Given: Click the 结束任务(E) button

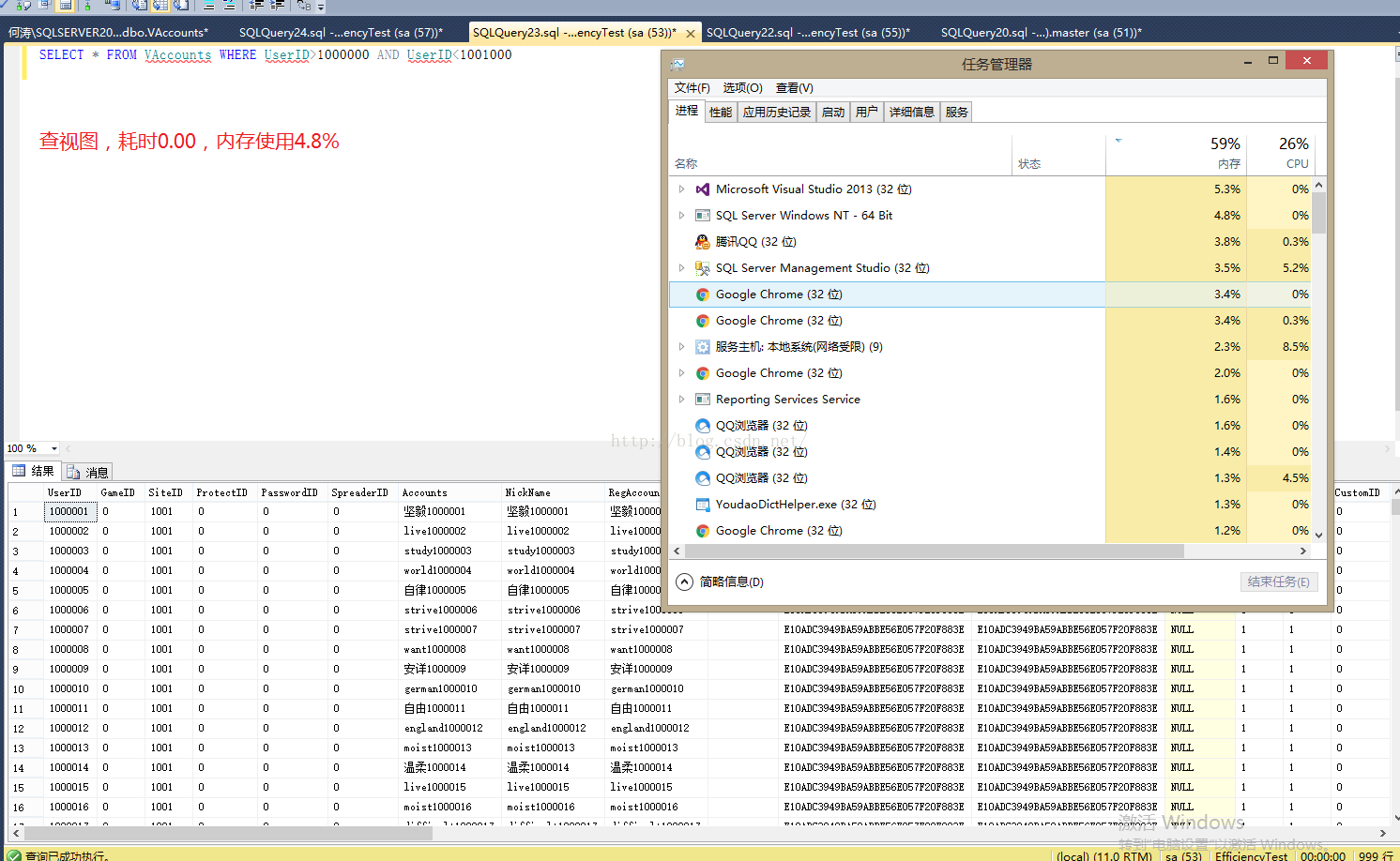Looking at the screenshot, I should [x=1278, y=582].
